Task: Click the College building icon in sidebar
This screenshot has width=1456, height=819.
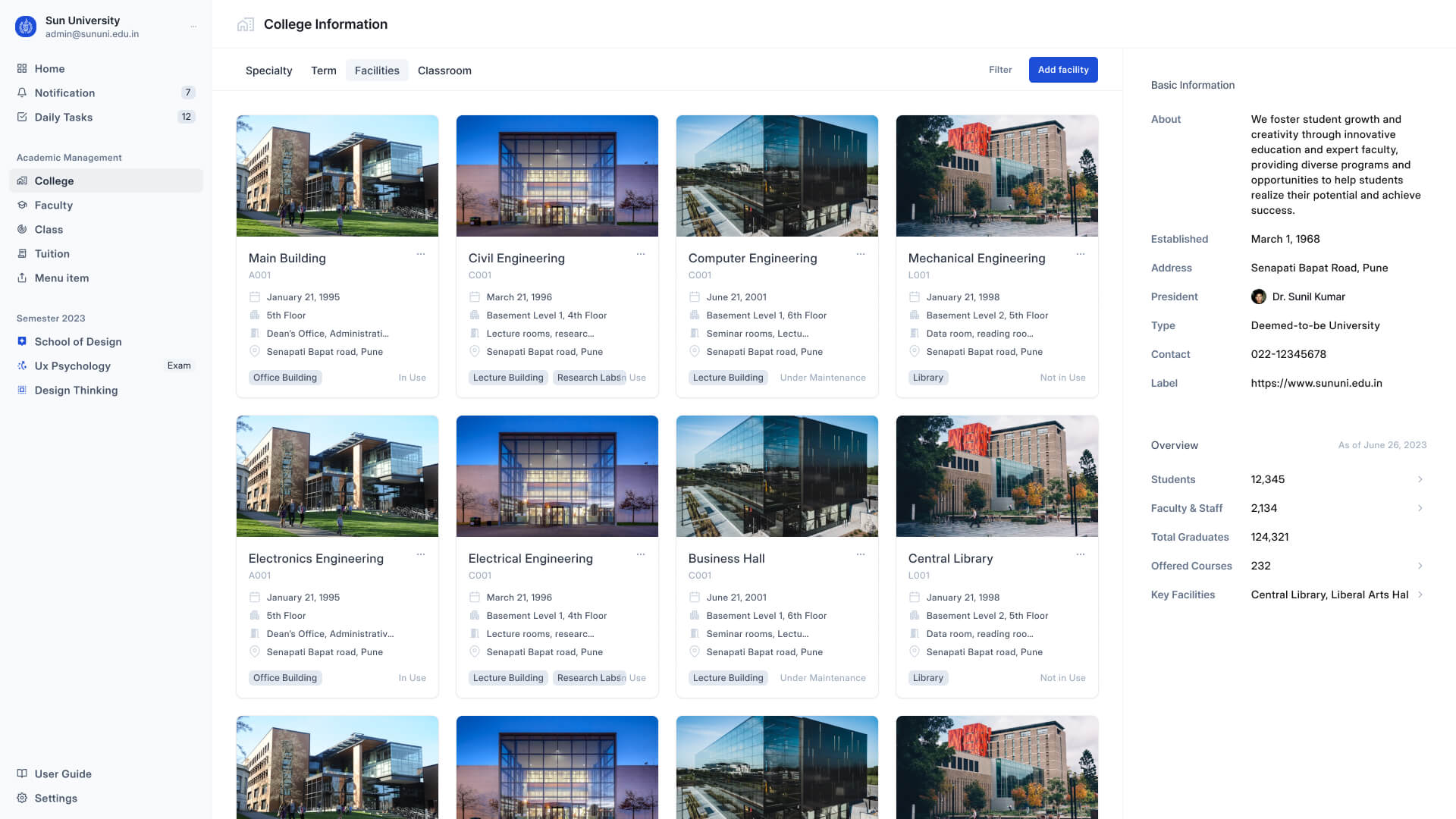Action: [22, 180]
